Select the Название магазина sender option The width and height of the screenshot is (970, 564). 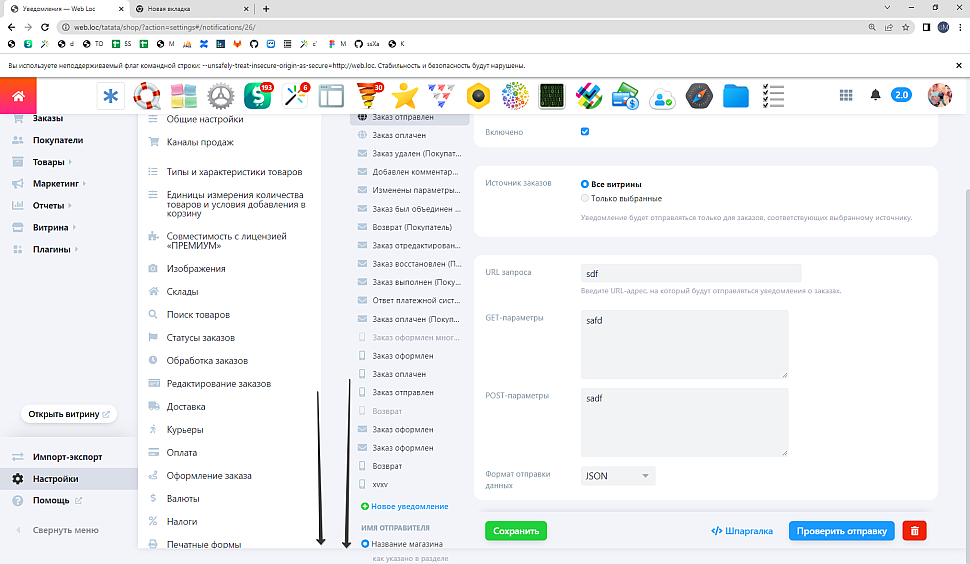(365, 544)
